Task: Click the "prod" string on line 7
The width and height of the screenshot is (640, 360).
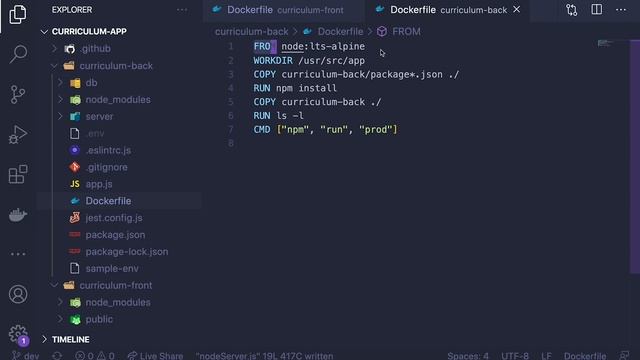Action: pyautogui.click(x=376, y=130)
